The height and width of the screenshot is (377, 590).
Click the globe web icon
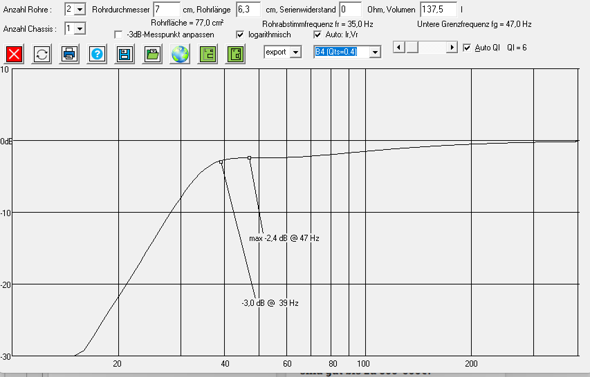(180, 54)
